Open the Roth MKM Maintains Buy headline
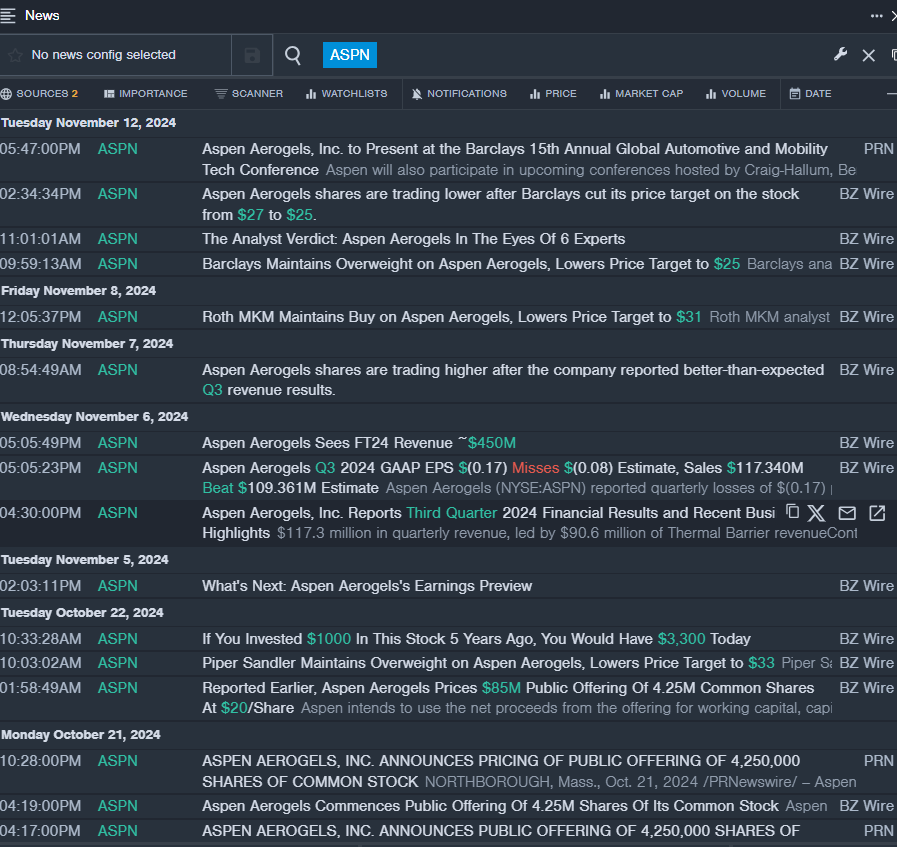 [437, 317]
